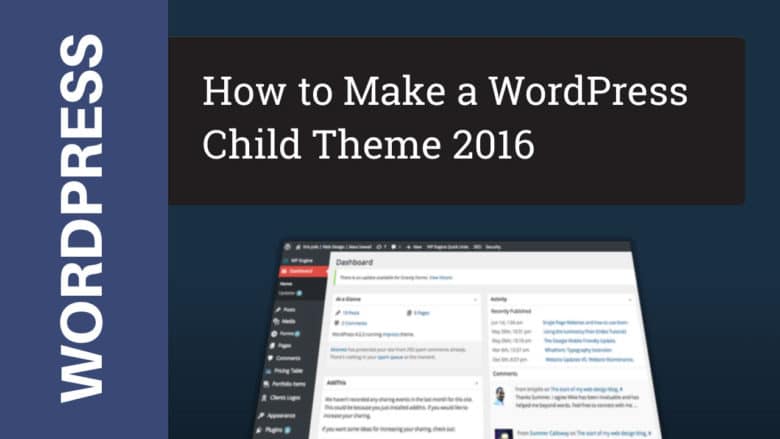Click post link in first comment entry
This screenshot has width=780, height=439.
(x=585, y=389)
